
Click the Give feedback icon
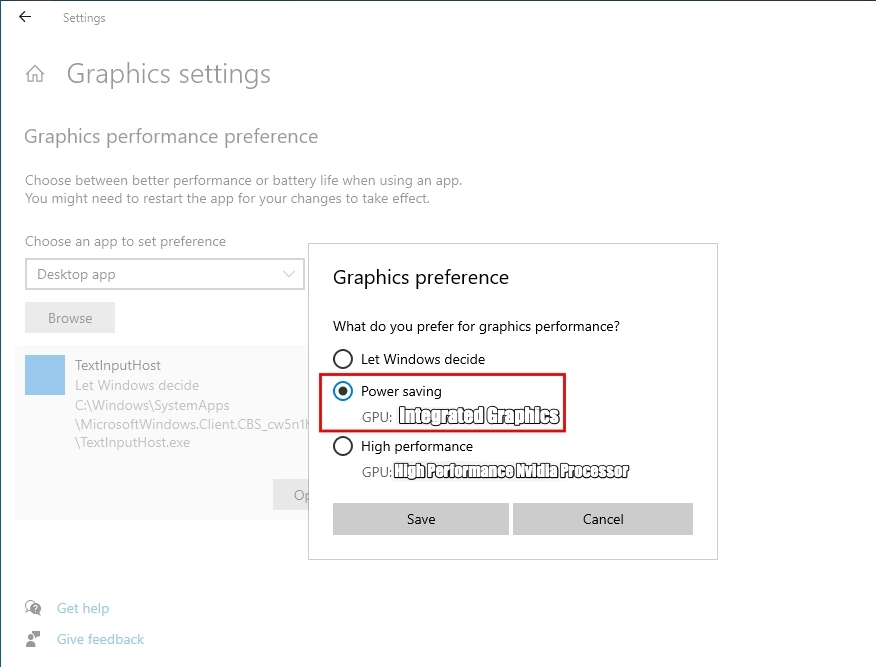point(33,639)
